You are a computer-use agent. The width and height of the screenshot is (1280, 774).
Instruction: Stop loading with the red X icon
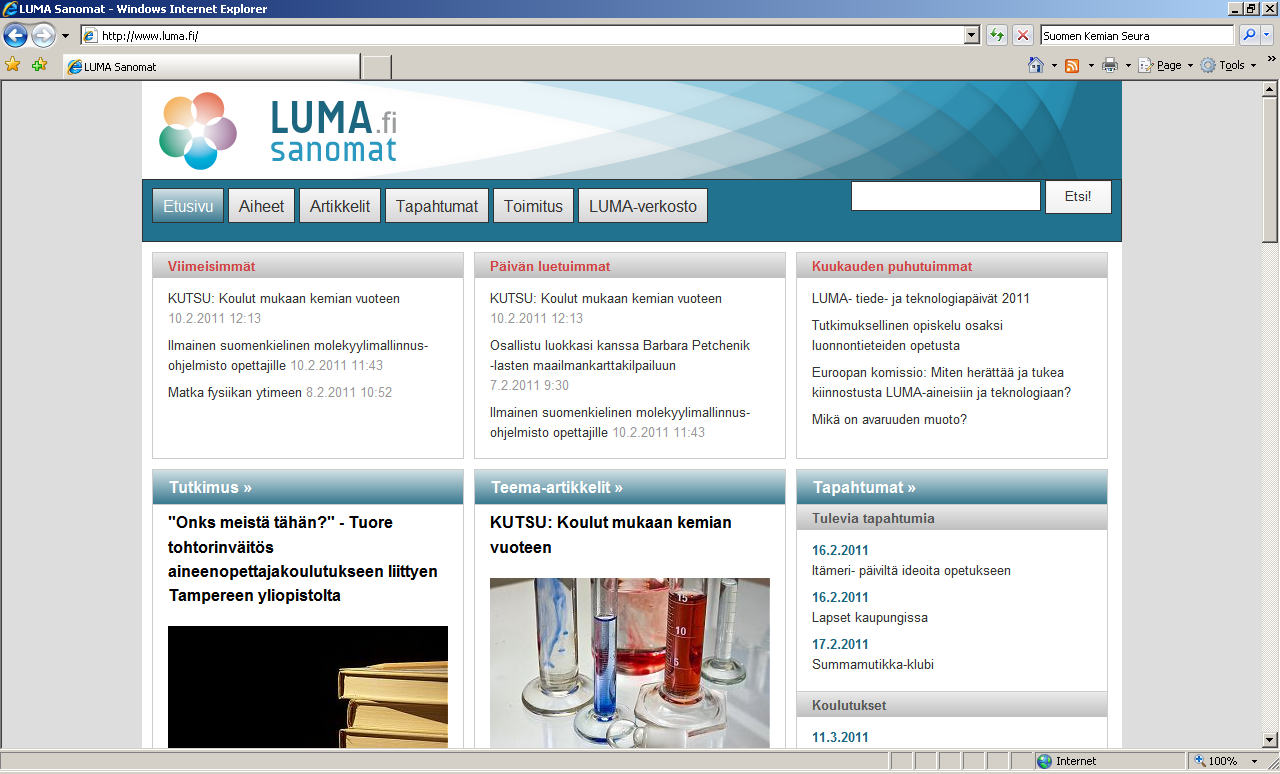[x=1023, y=35]
